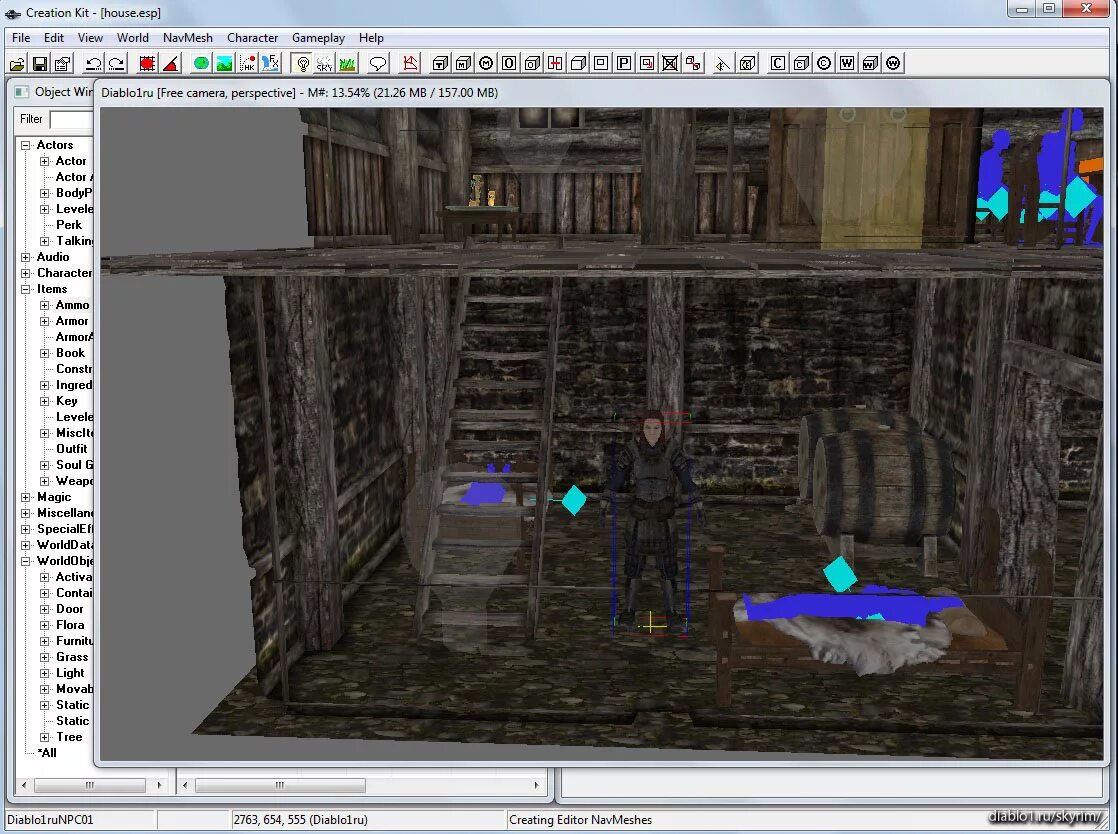Click the circled C toolbar icon
Screen dimensions: 1118x834
824,63
